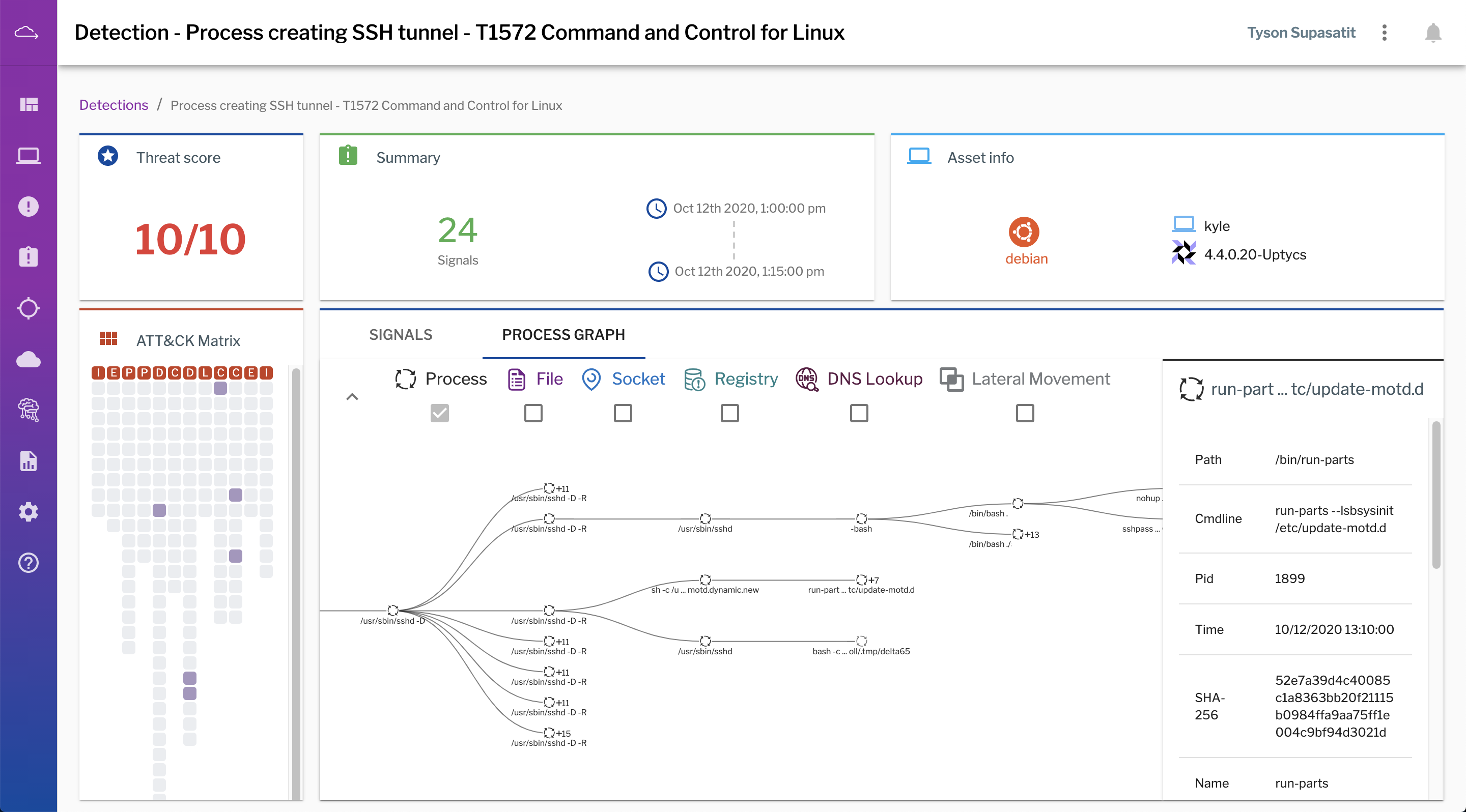Select the Lateral Movement filter icon
The width and height of the screenshot is (1466, 812).
(x=952, y=378)
